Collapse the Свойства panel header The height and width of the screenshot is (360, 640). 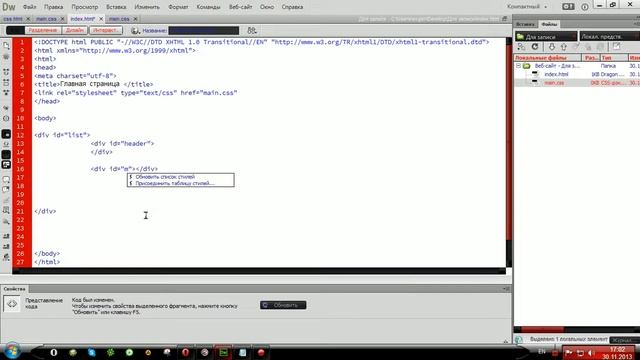pyautogui.click(x=14, y=289)
